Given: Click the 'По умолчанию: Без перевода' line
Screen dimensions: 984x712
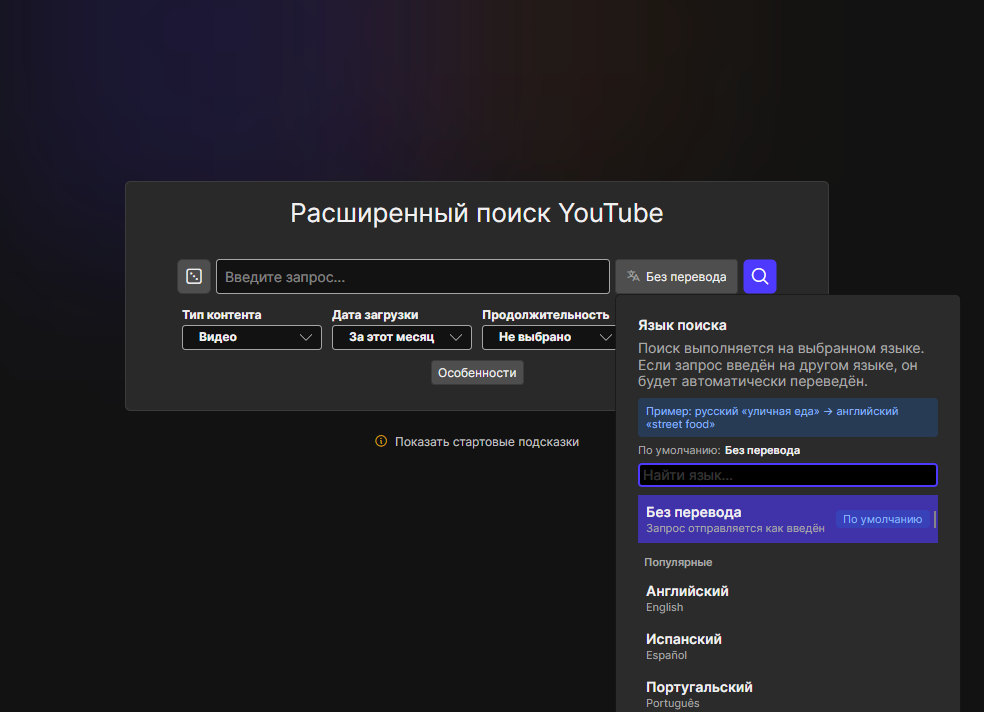Looking at the screenshot, I should (719, 450).
